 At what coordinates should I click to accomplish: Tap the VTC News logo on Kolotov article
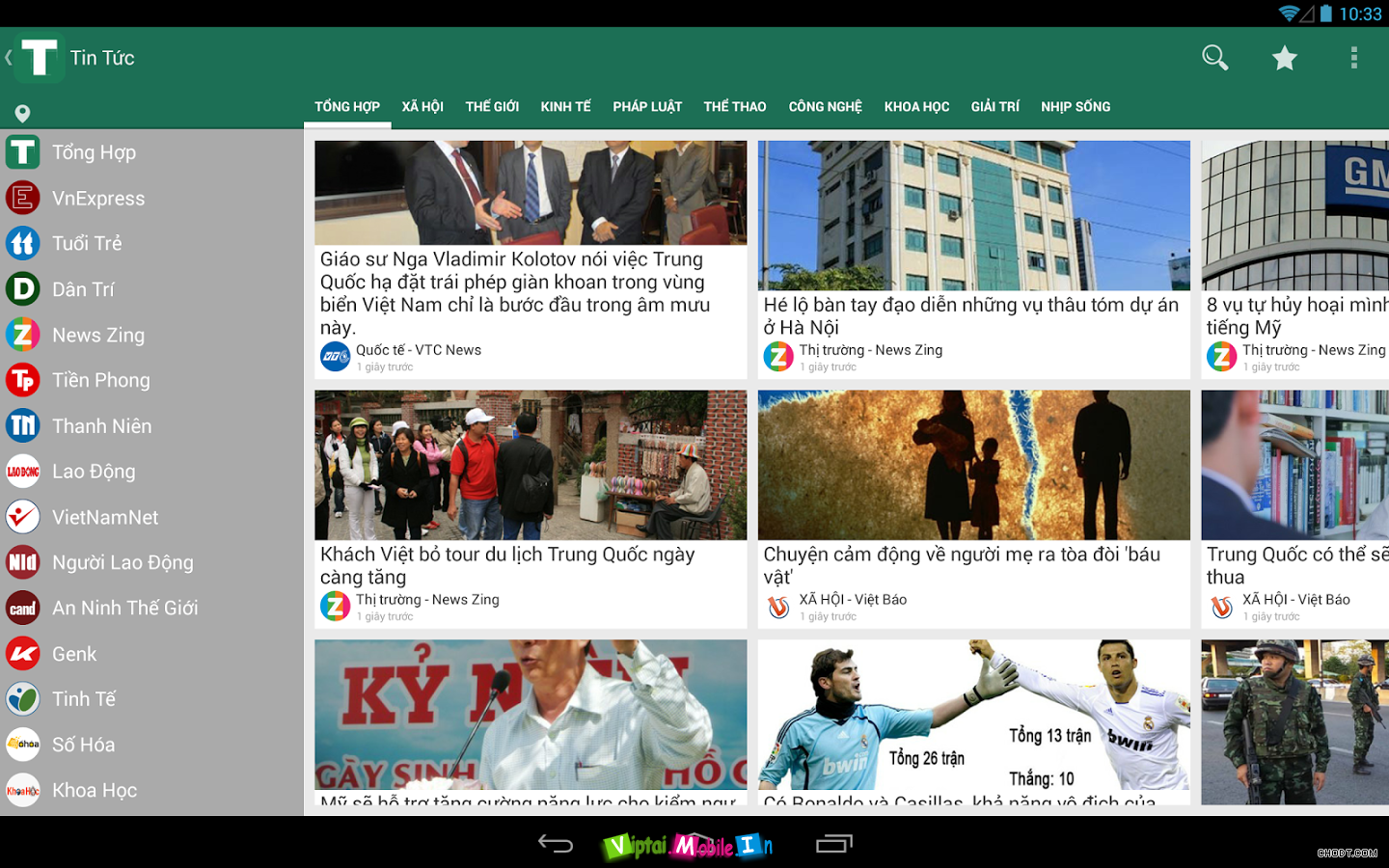click(336, 357)
